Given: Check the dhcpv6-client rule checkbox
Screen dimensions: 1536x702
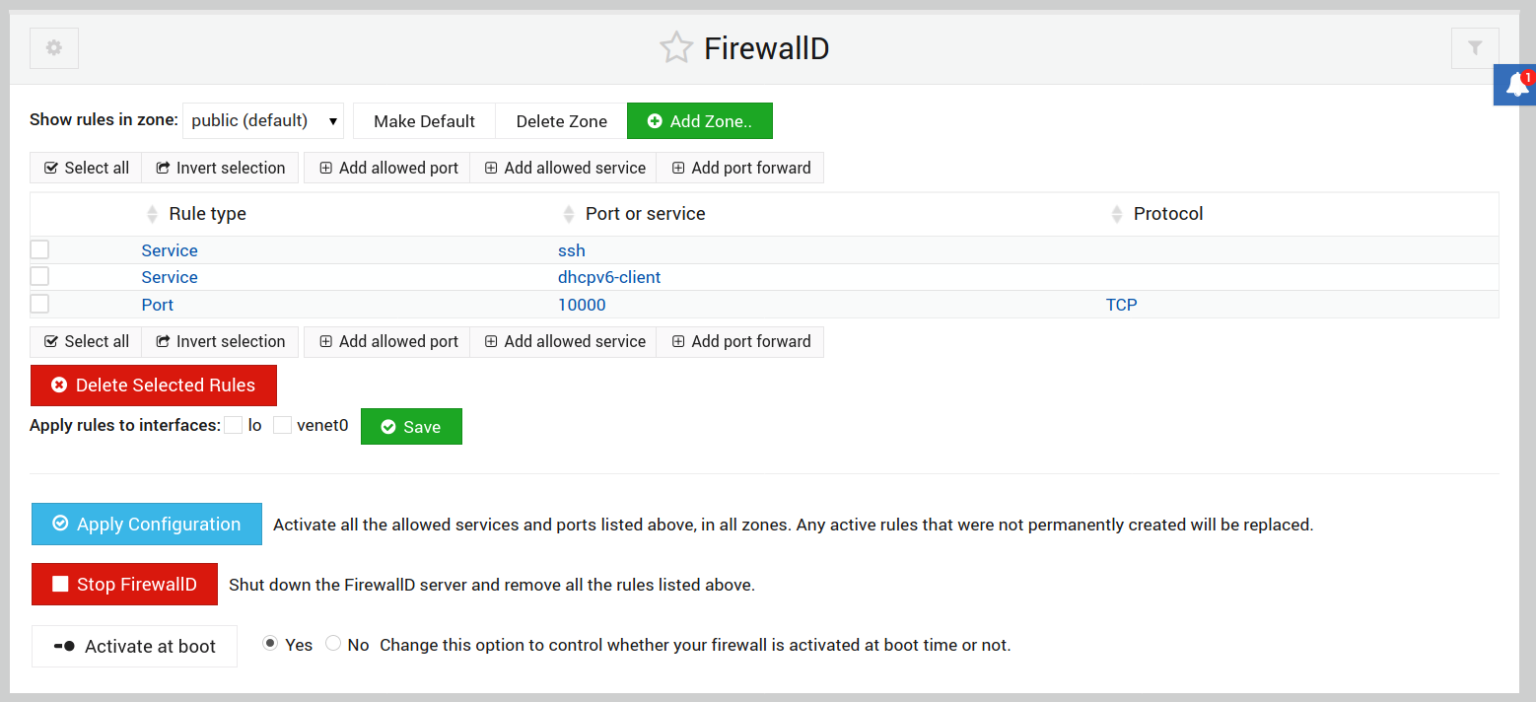Looking at the screenshot, I should click(40, 277).
